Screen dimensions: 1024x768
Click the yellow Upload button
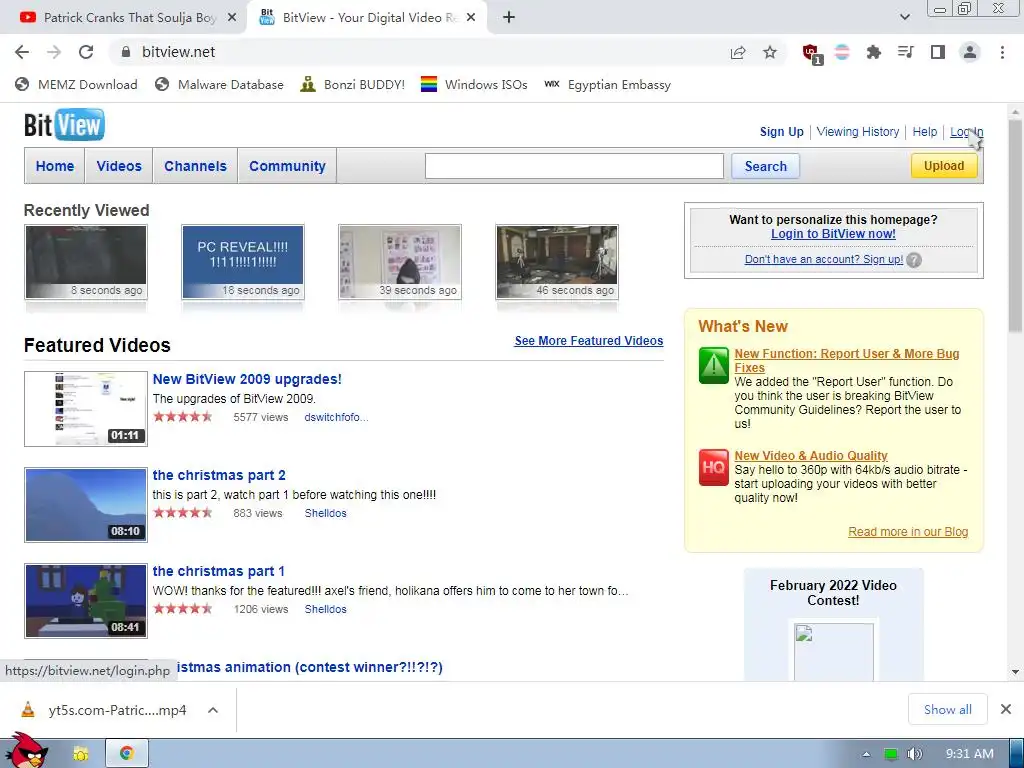tap(944, 166)
